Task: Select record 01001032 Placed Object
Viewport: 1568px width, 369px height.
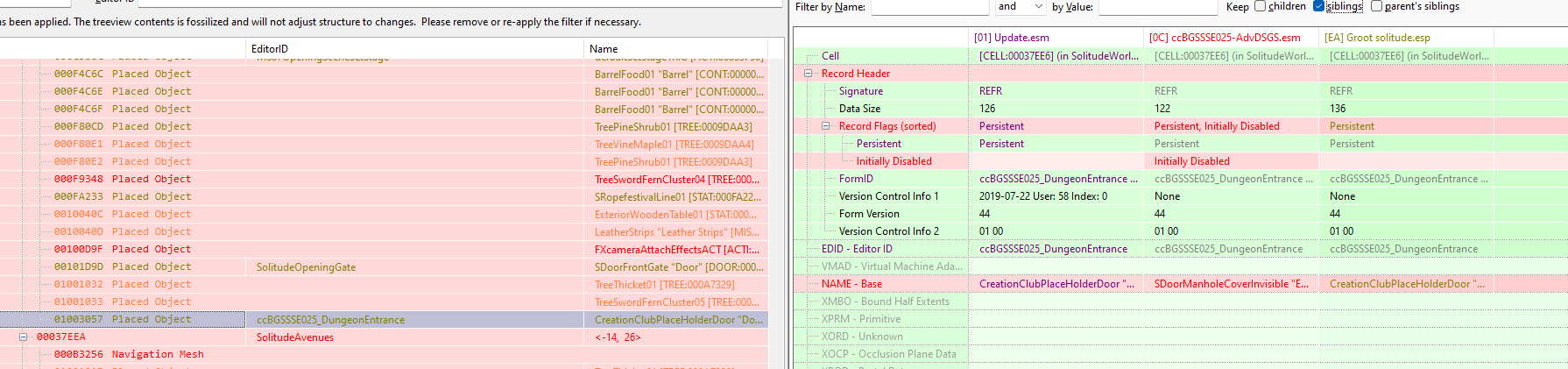Action: click(123, 284)
